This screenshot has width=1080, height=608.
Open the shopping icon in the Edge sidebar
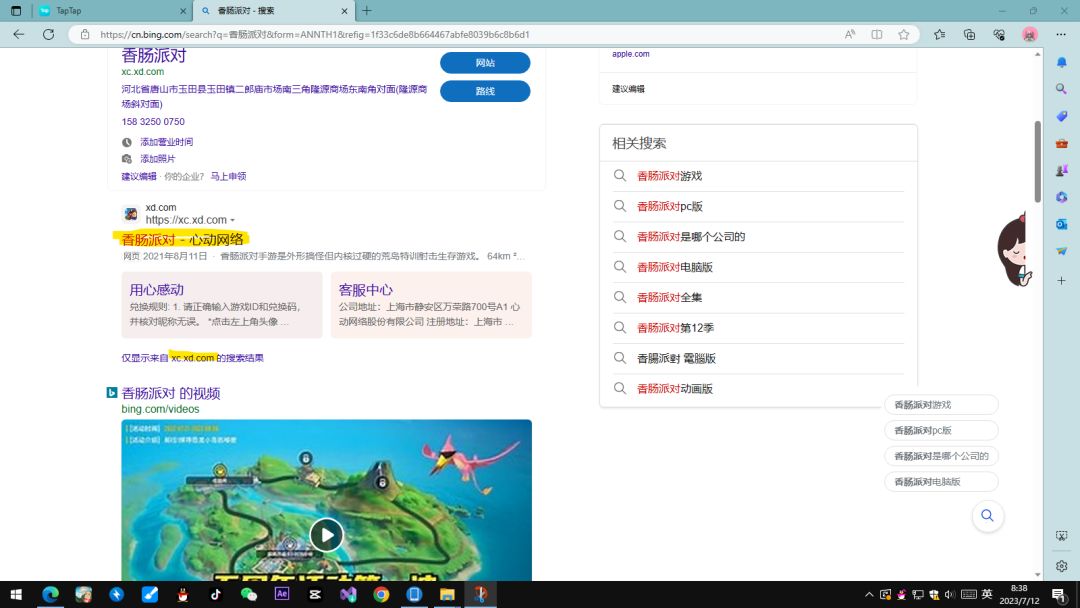coord(1062,117)
